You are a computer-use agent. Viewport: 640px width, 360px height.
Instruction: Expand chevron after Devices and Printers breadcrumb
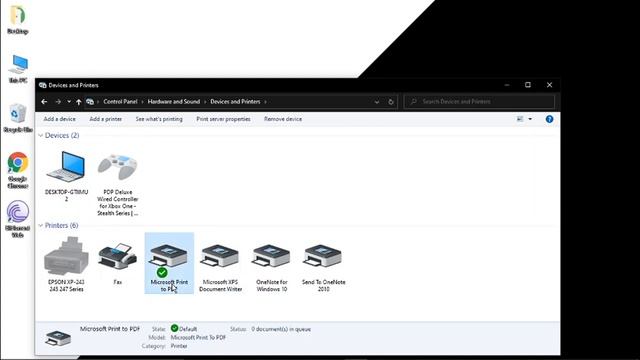[x=265, y=102]
